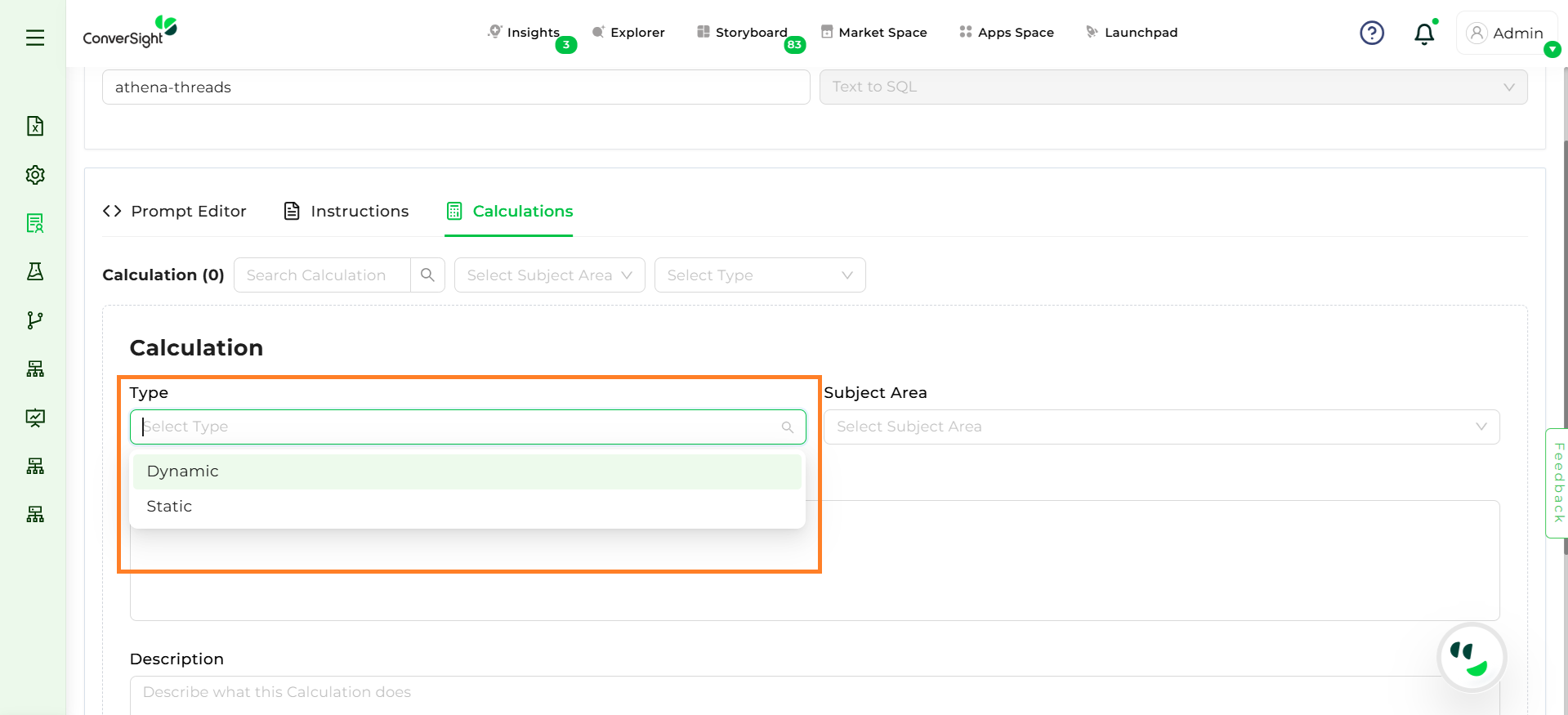
Task: Open the hamburger menu icon
Action: pyautogui.click(x=35, y=38)
